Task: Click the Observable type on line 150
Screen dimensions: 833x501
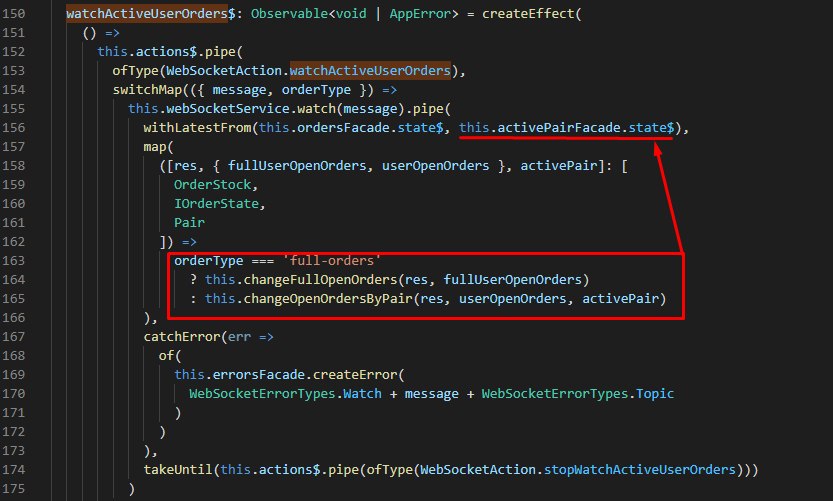Action: [290, 13]
